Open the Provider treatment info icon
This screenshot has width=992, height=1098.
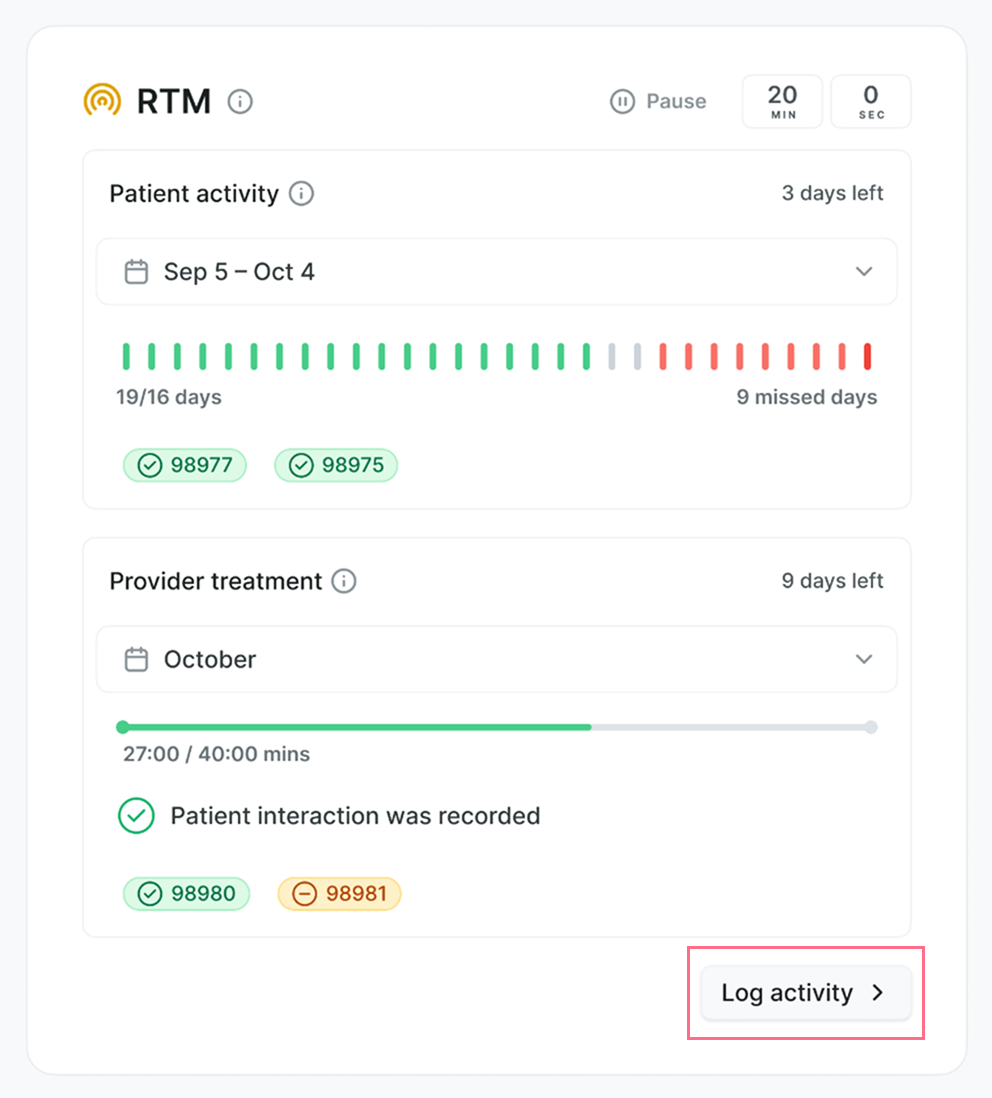tap(343, 581)
